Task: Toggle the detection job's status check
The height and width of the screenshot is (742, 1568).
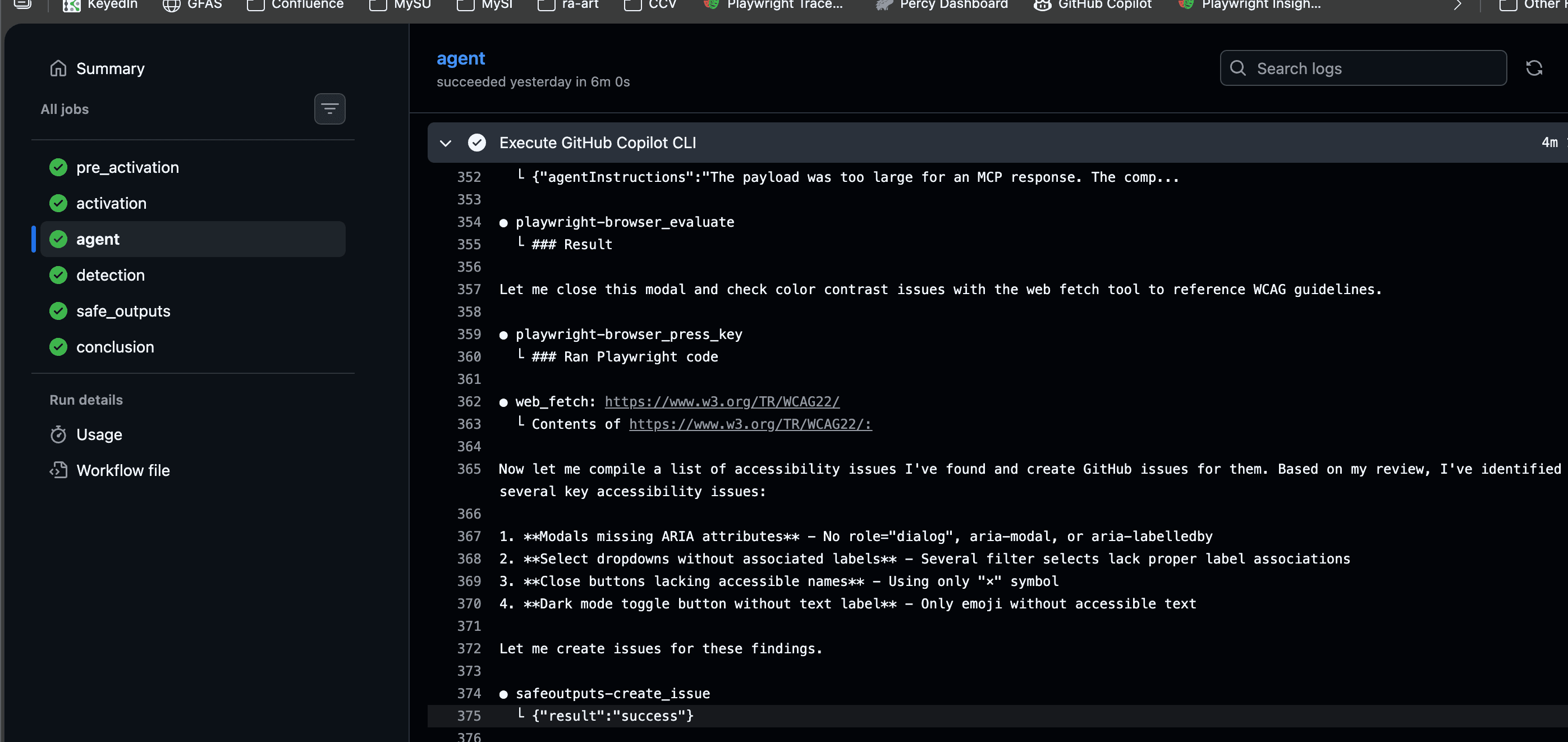Action: (x=58, y=274)
